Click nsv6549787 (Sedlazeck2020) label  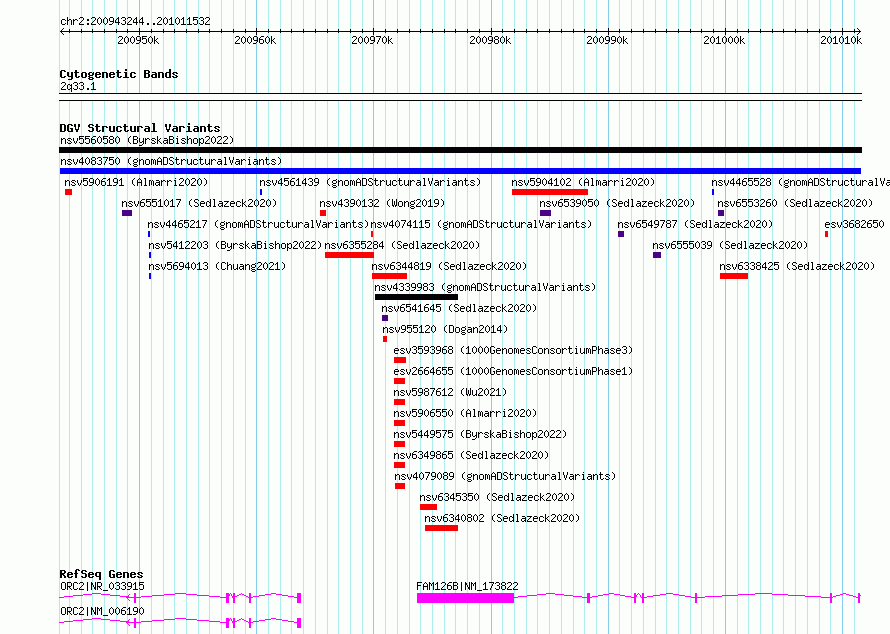(x=695, y=224)
